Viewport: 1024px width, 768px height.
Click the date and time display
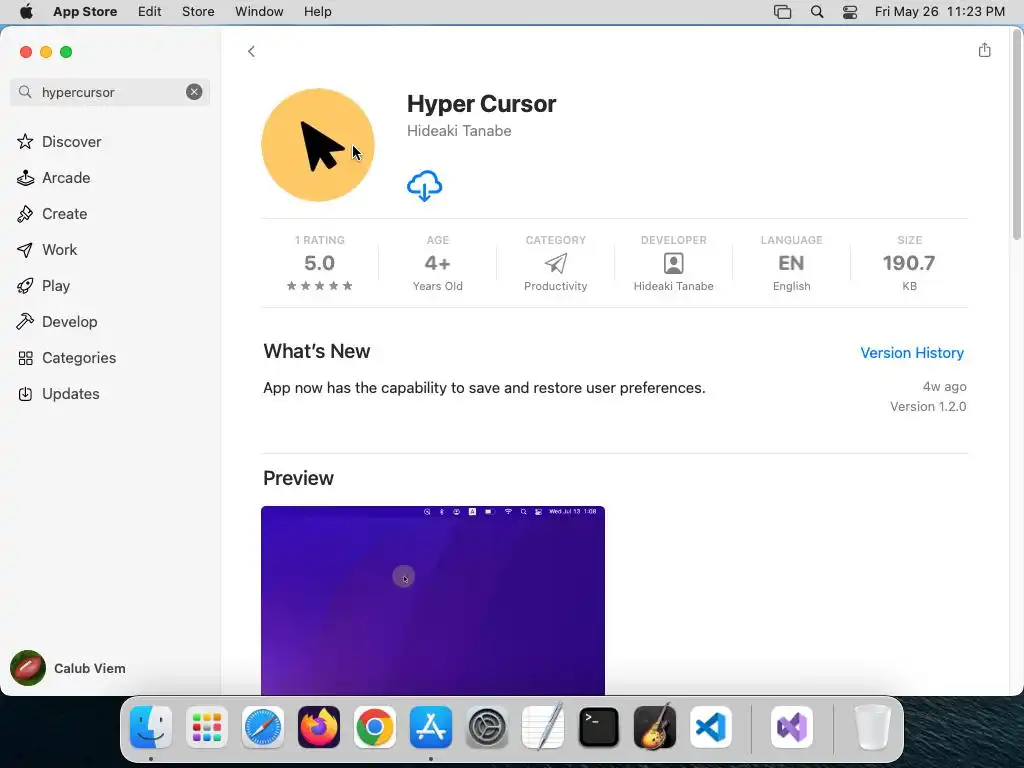click(x=939, y=12)
